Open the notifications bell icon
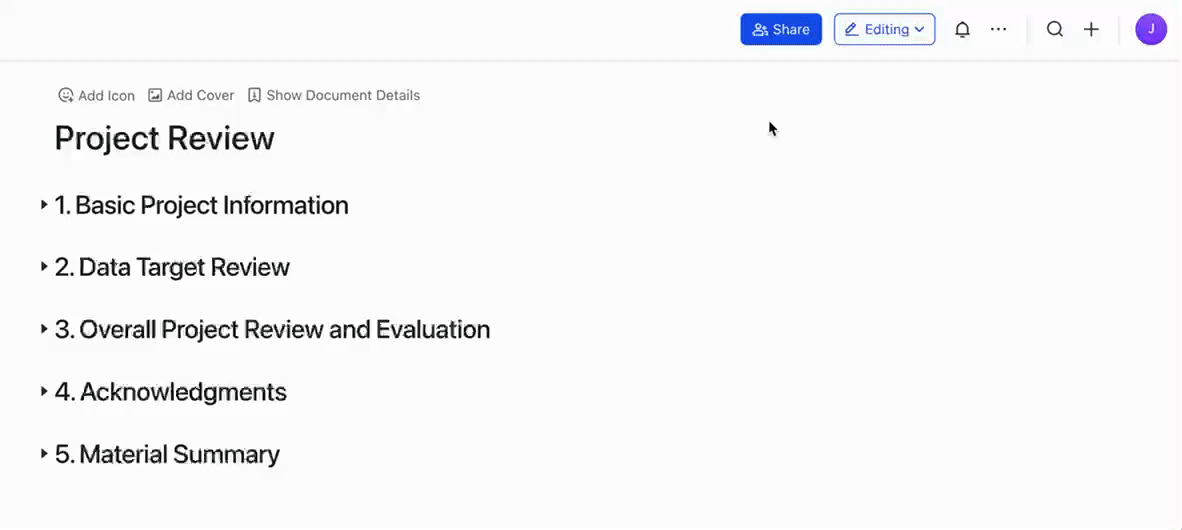This screenshot has width=1182, height=530. coord(962,29)
